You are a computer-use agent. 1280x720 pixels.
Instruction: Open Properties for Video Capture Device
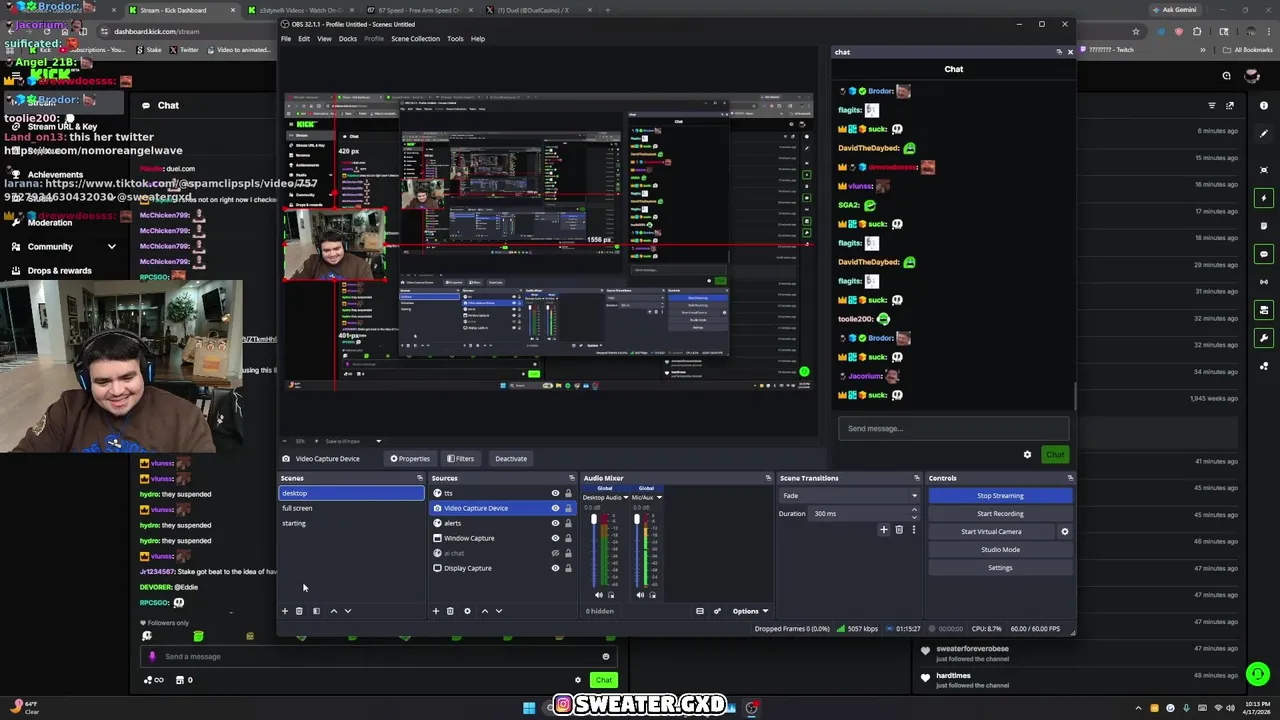coord(410,459)
